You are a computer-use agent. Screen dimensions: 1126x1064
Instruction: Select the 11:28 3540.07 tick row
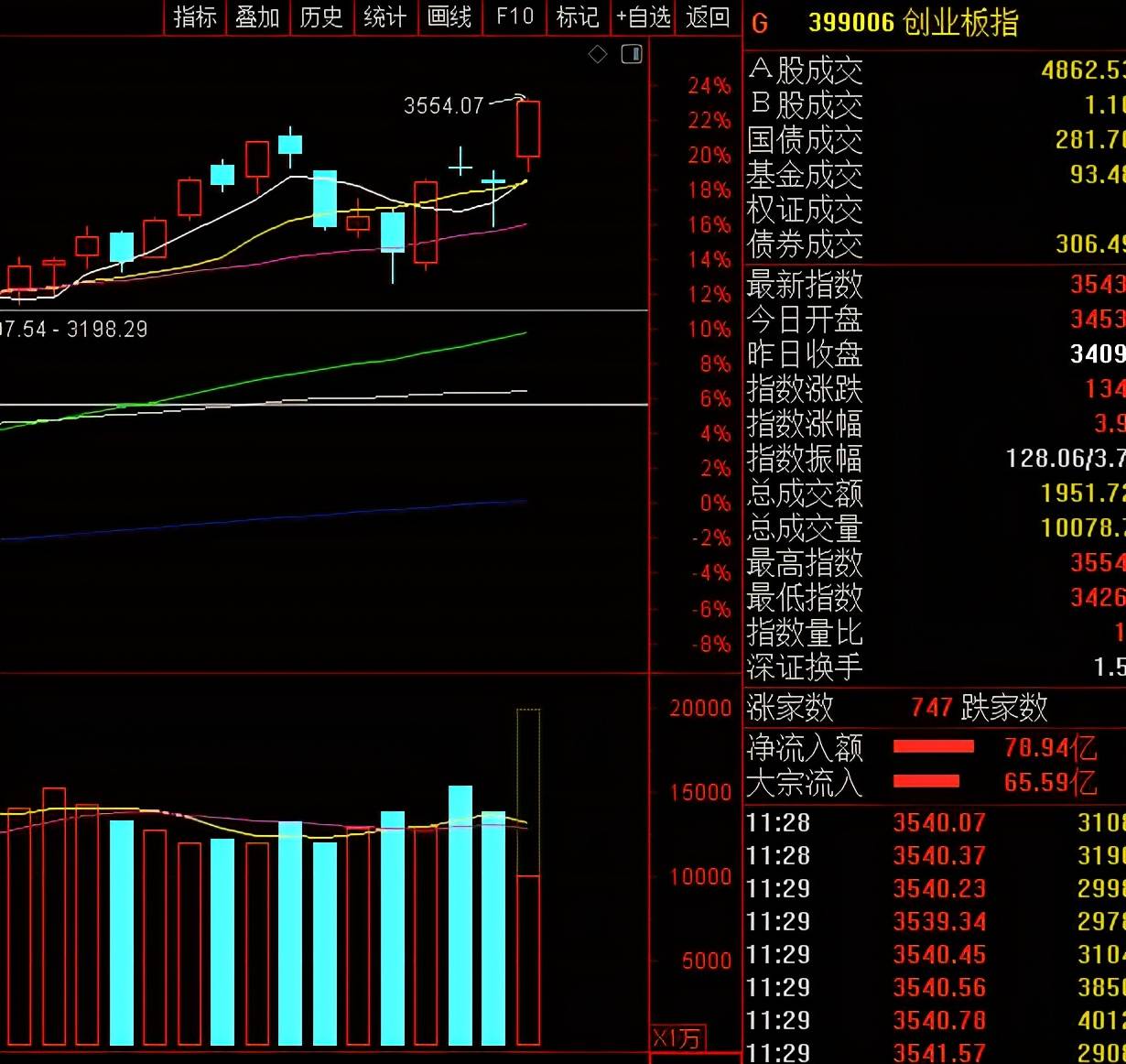(x=936, y=823)
